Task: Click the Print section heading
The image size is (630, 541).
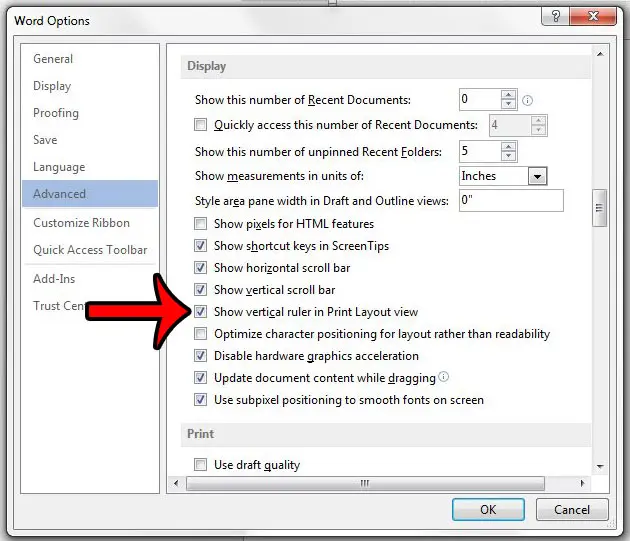Action: (x=200, y=434)
